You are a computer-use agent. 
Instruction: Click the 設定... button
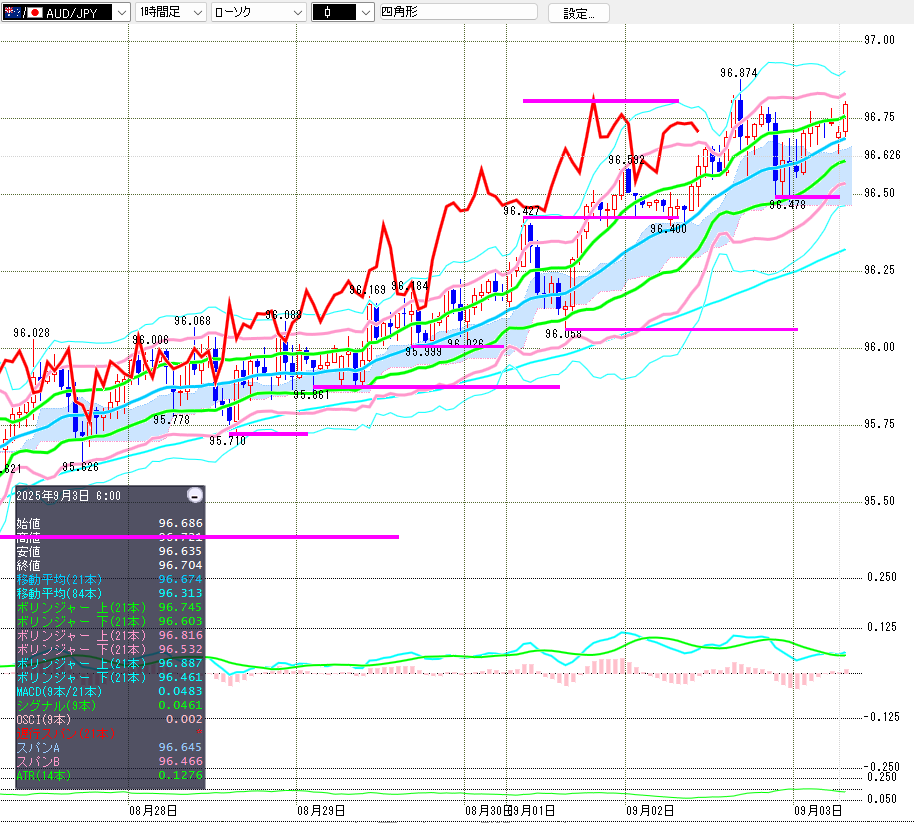pyautogui.click(x=579, y=13)
